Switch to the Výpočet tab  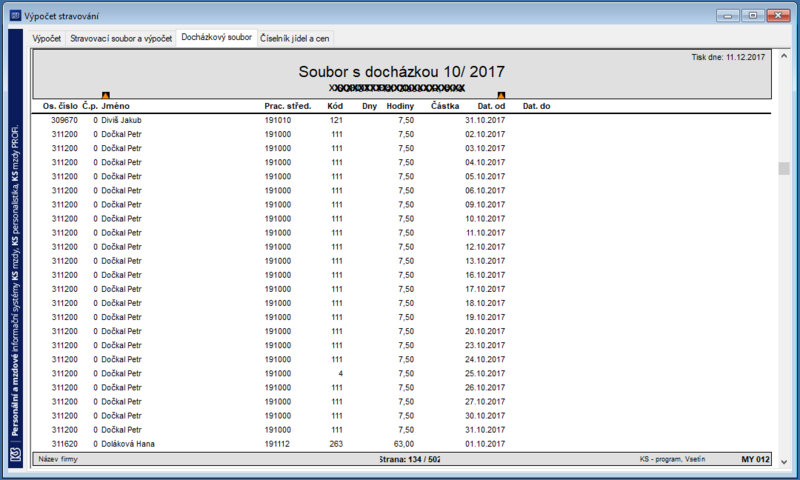point(46,38)
